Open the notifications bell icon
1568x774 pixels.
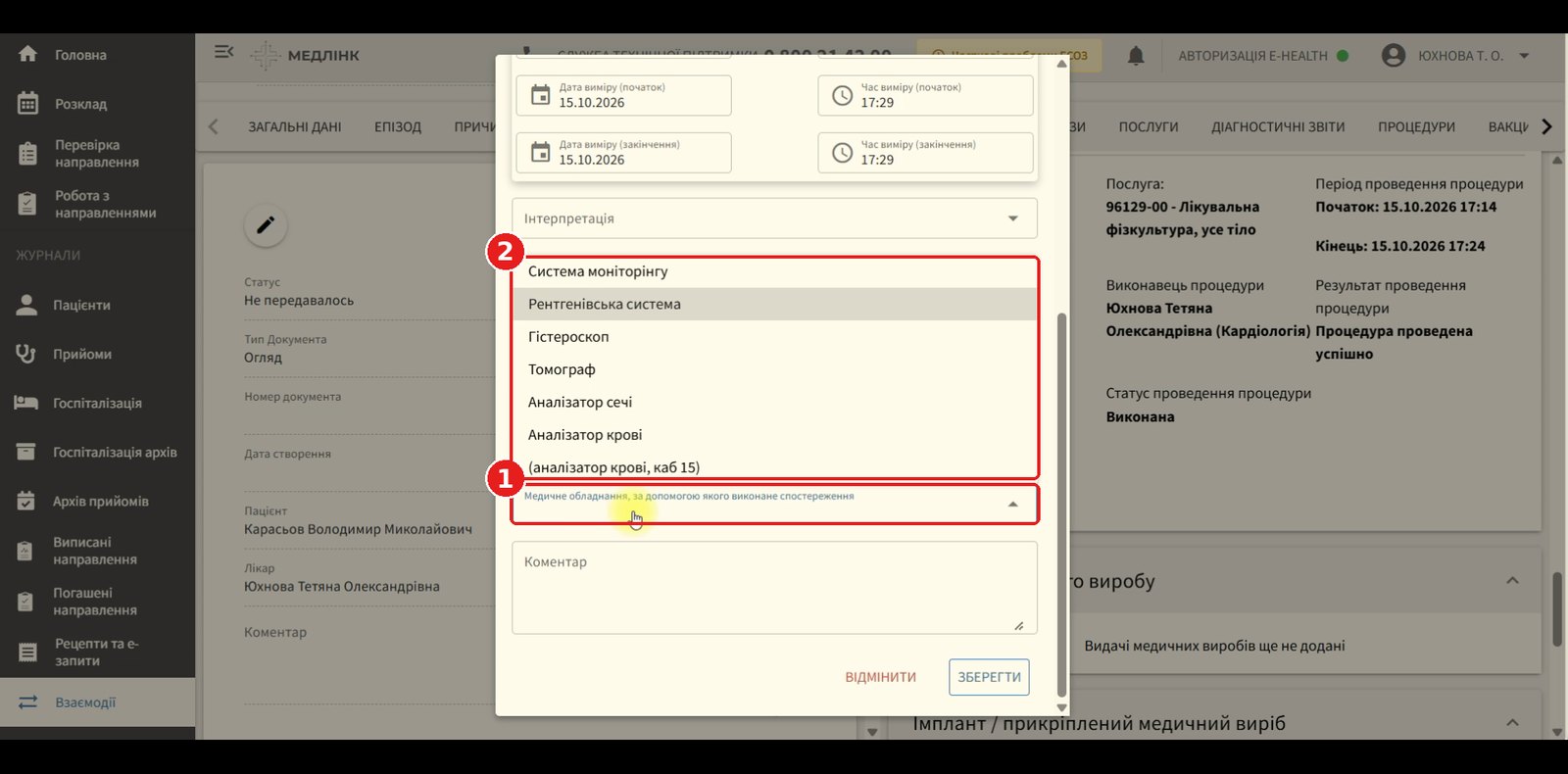click(x=1136, y=56)
